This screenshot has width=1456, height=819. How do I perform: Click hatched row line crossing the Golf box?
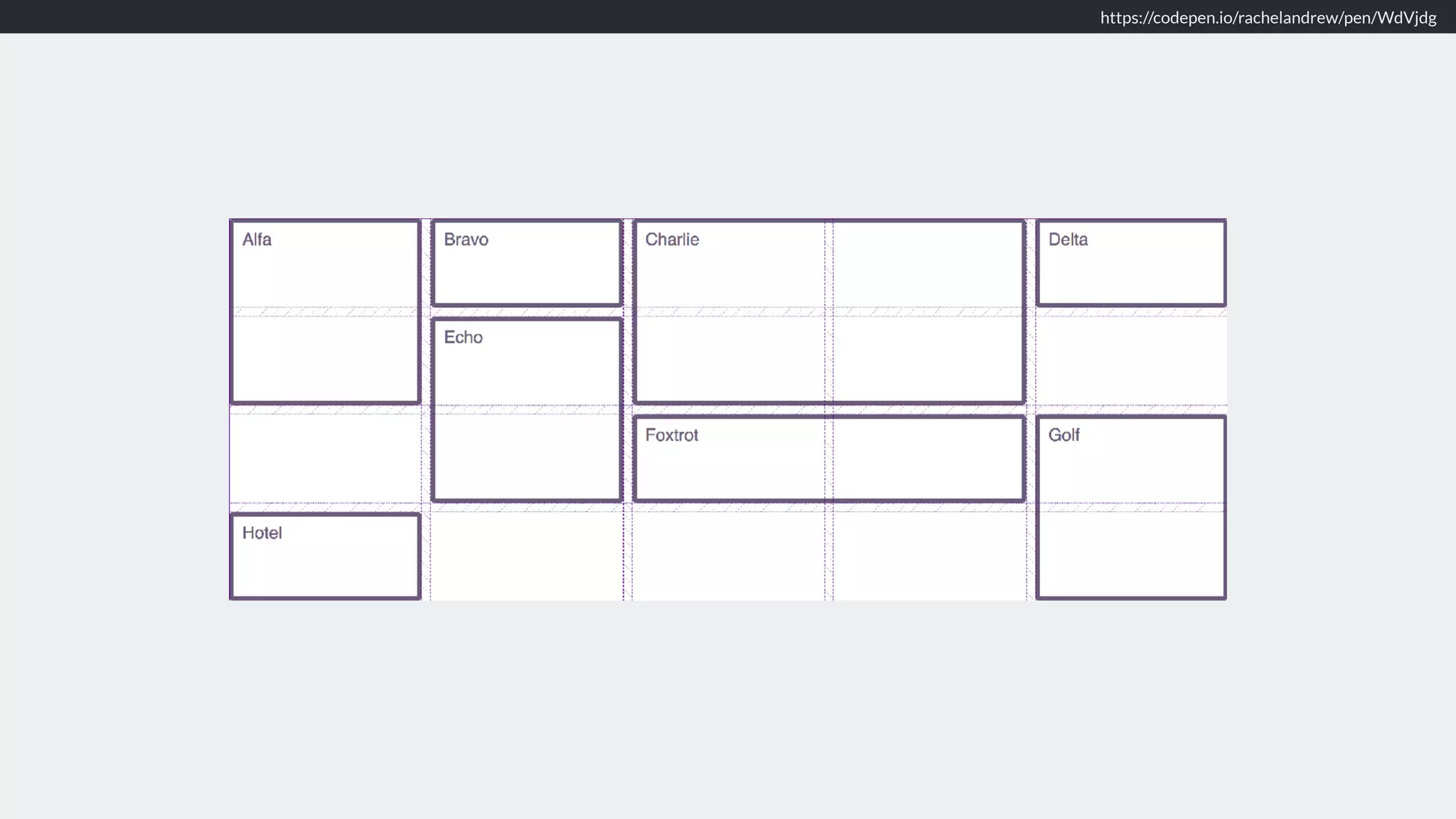click(x=1130, y=508)
